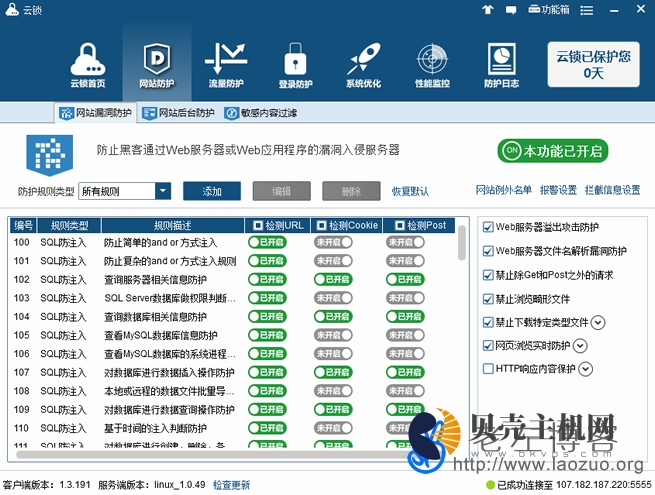Click the rules list vertical scrollbar
The width and height of the screenshot is (655, 495).
461,243
